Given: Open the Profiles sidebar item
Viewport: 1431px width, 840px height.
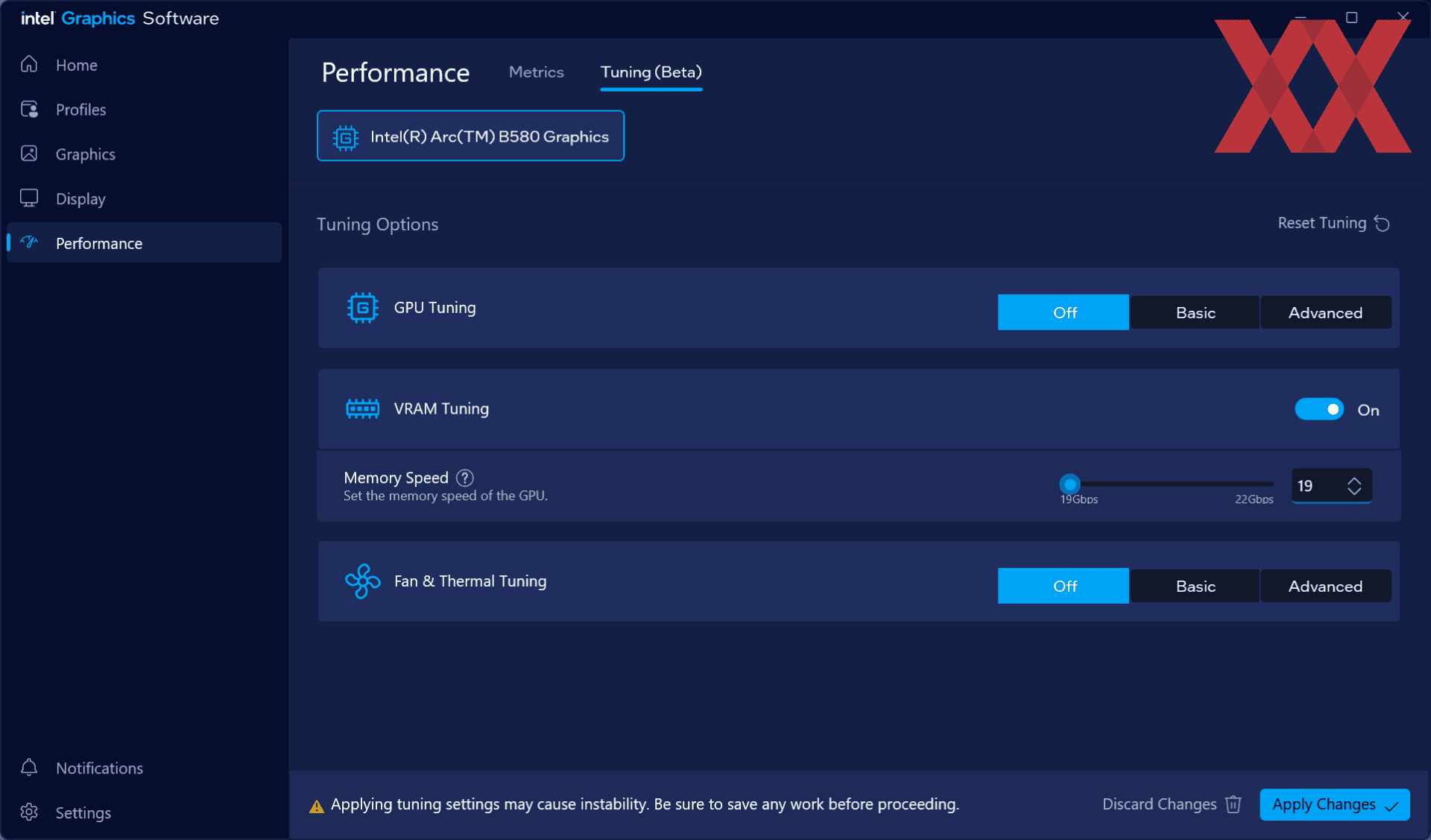Looking at the screenshot, I should (x=144, y=110).
